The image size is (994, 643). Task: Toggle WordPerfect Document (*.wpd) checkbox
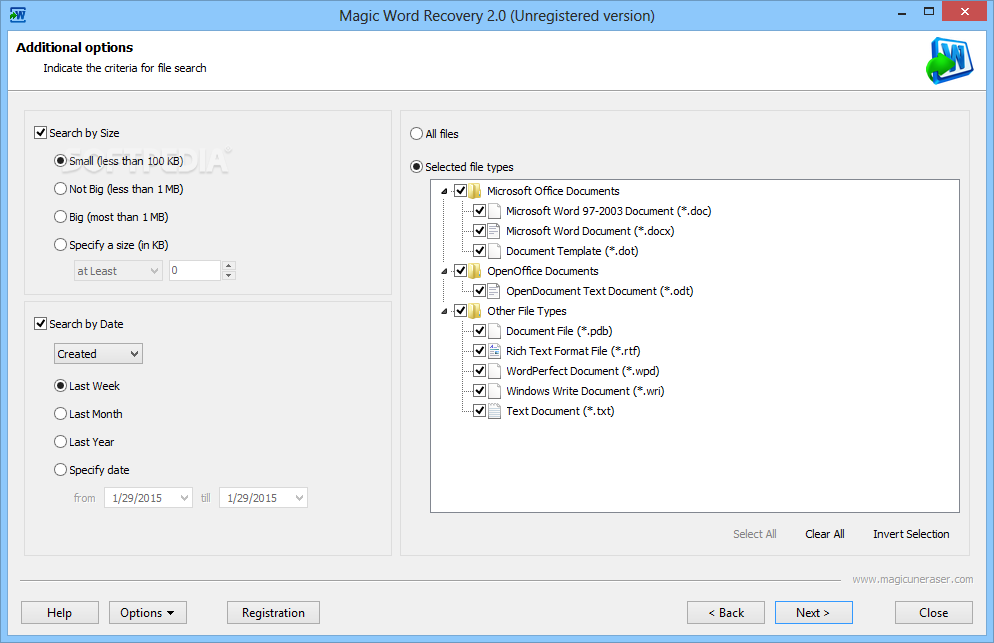pyautogui.click(x=480, y=370)
